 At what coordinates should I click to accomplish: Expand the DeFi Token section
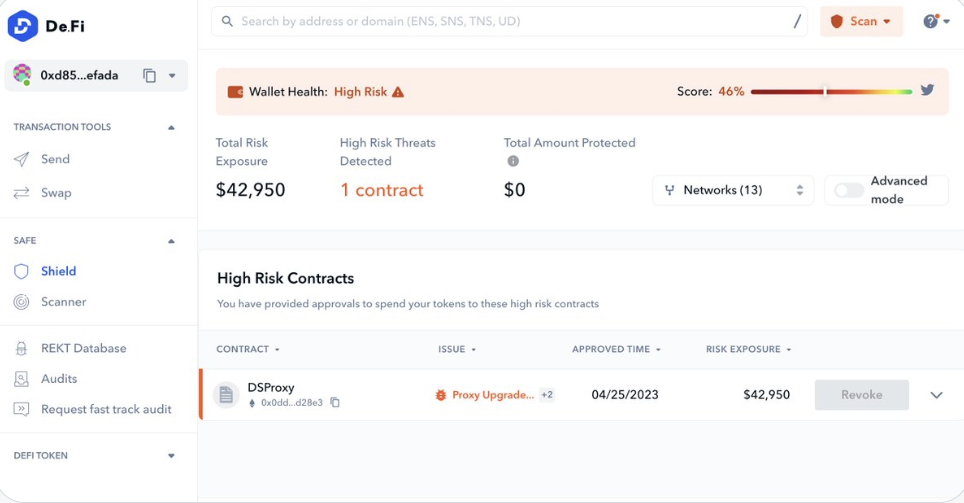click(171, 456)
